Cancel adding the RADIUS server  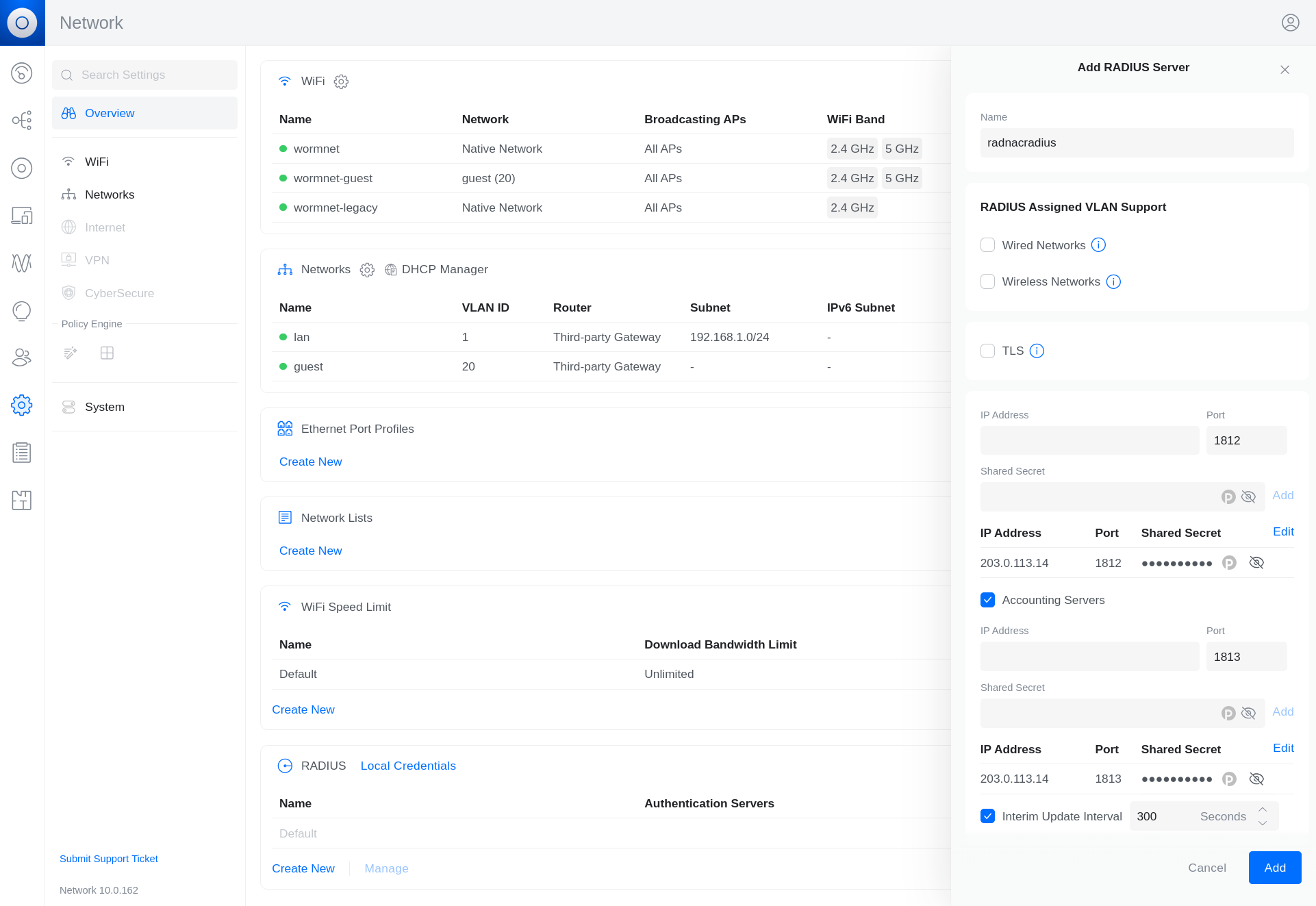tap(1207, 868)
